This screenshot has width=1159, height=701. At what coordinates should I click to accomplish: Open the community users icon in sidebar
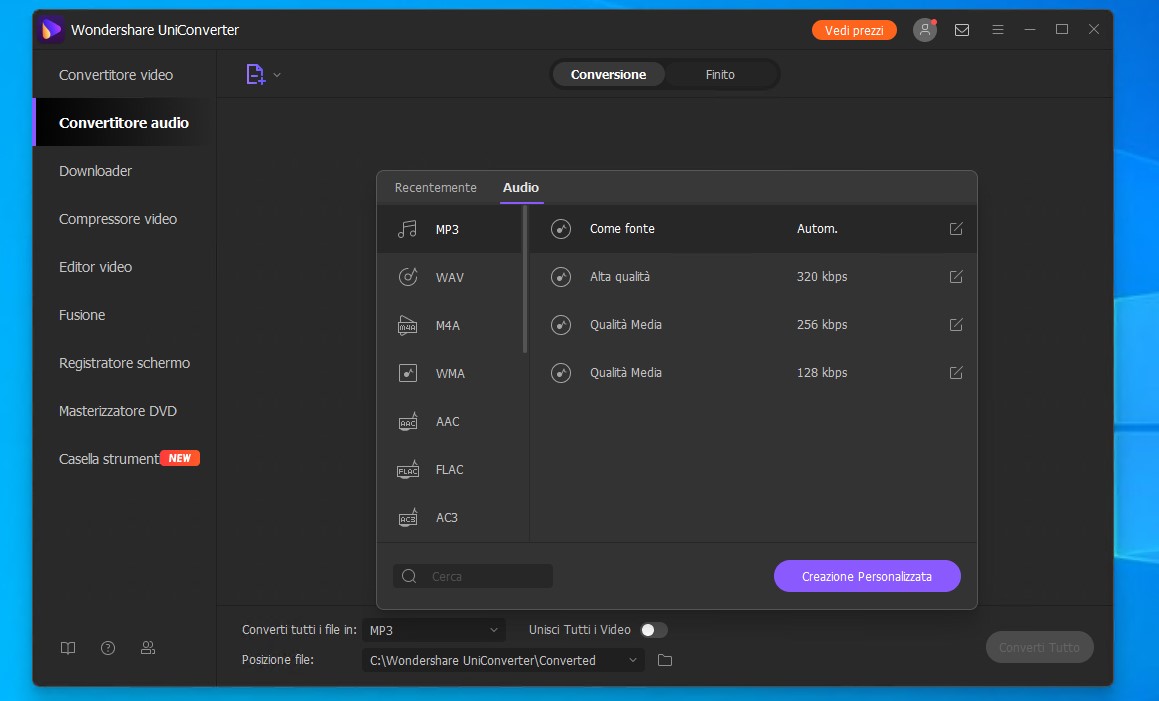[148, 648]
